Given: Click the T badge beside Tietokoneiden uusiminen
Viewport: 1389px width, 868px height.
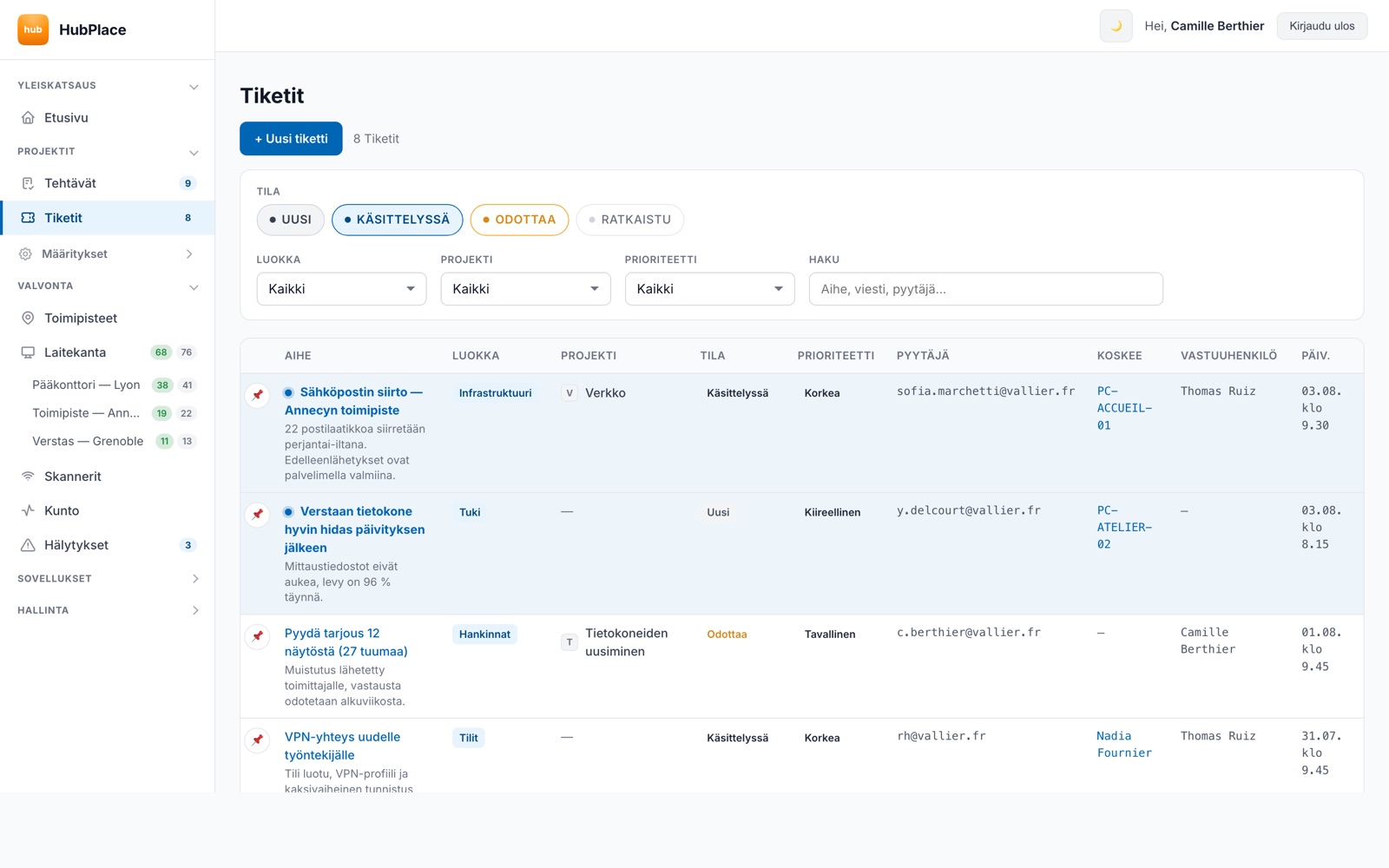Looking at the screenshot, I should point(569,642).
